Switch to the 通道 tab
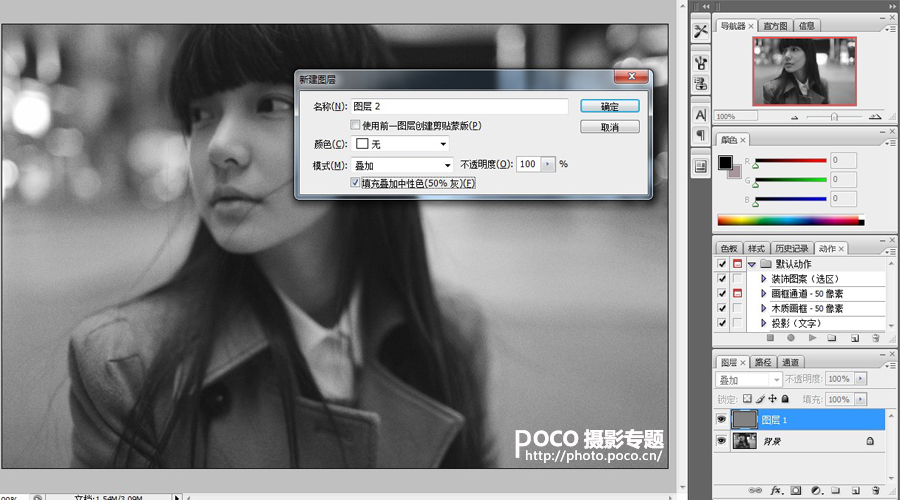Viewport: 900px width, 500px height. (x=790, y=362)
